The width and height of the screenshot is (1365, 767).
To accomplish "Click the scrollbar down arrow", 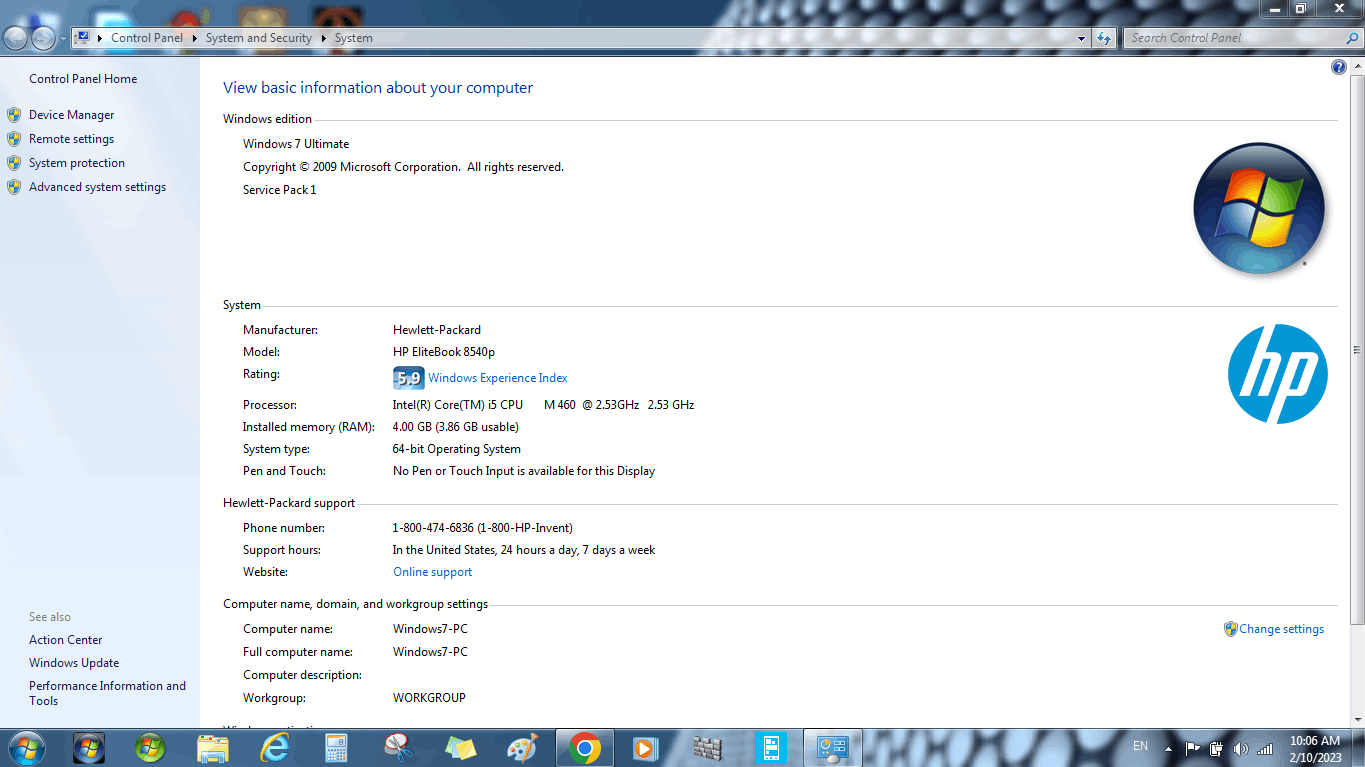I will [1357, 719].
